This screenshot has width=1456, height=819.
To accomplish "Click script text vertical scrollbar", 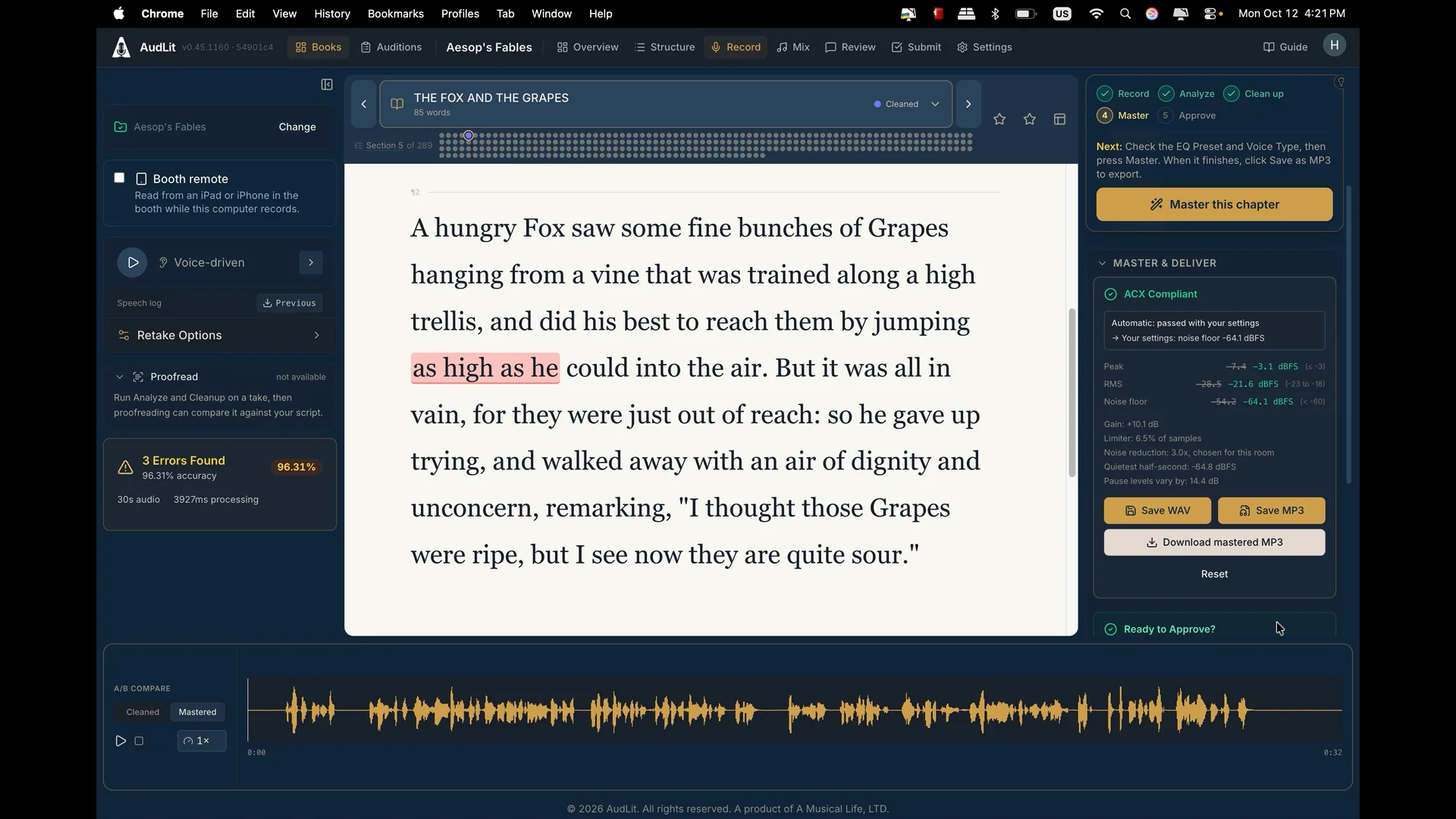I will click(1072, 392).
